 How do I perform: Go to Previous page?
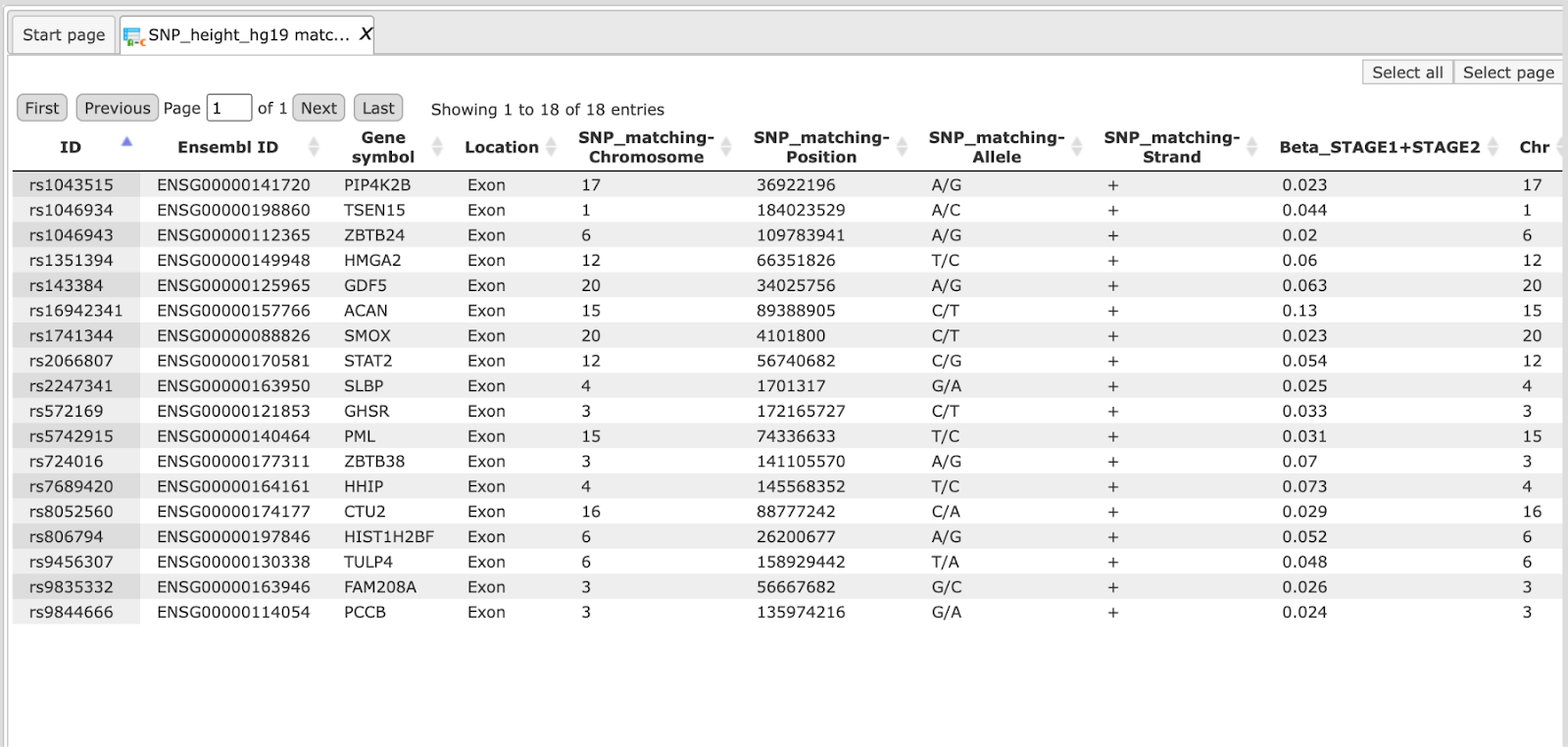tap(117, 108)
